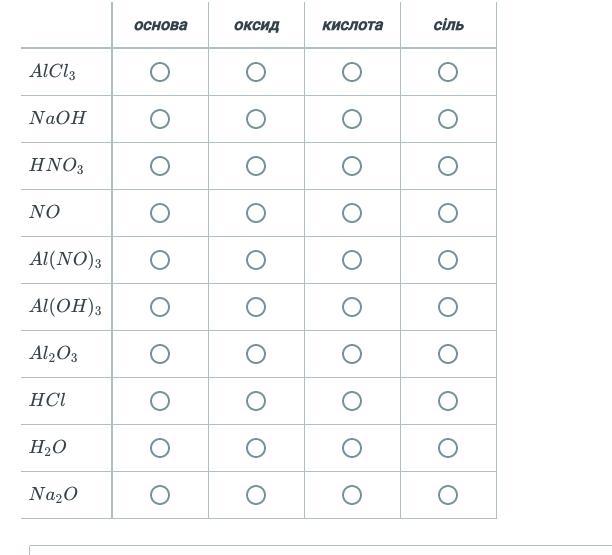The image size is (612, 555).
Task: Mark NaOH as основа
Action: click(160, 119)
